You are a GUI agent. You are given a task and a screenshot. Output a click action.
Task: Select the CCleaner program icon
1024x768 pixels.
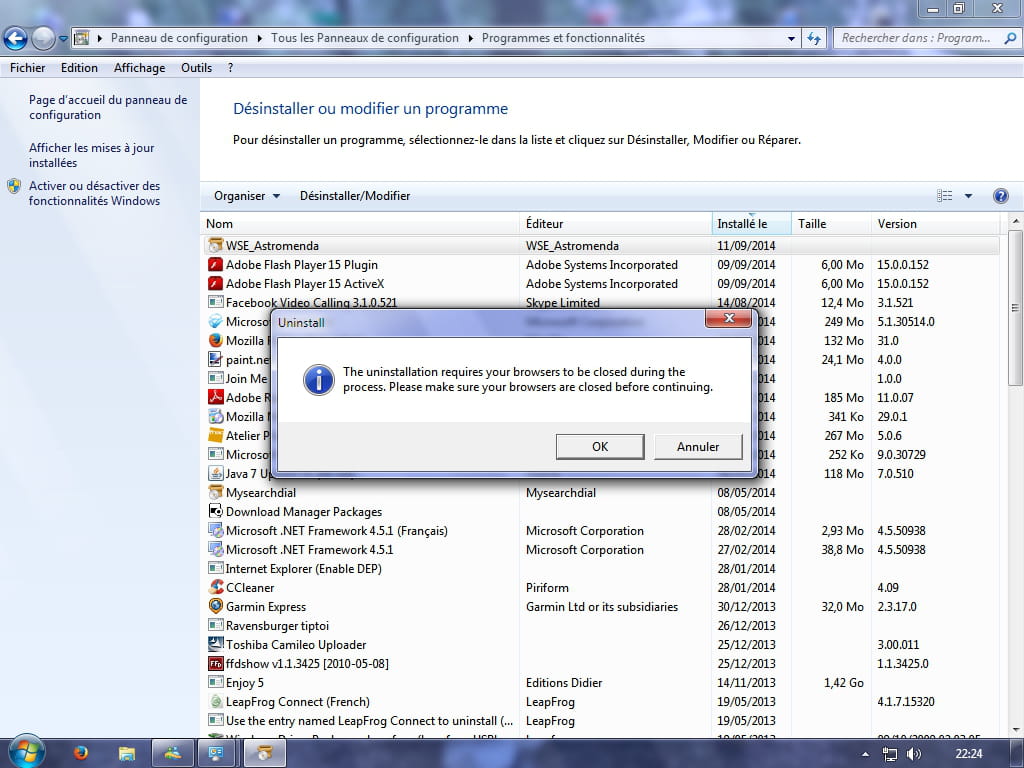215,587
